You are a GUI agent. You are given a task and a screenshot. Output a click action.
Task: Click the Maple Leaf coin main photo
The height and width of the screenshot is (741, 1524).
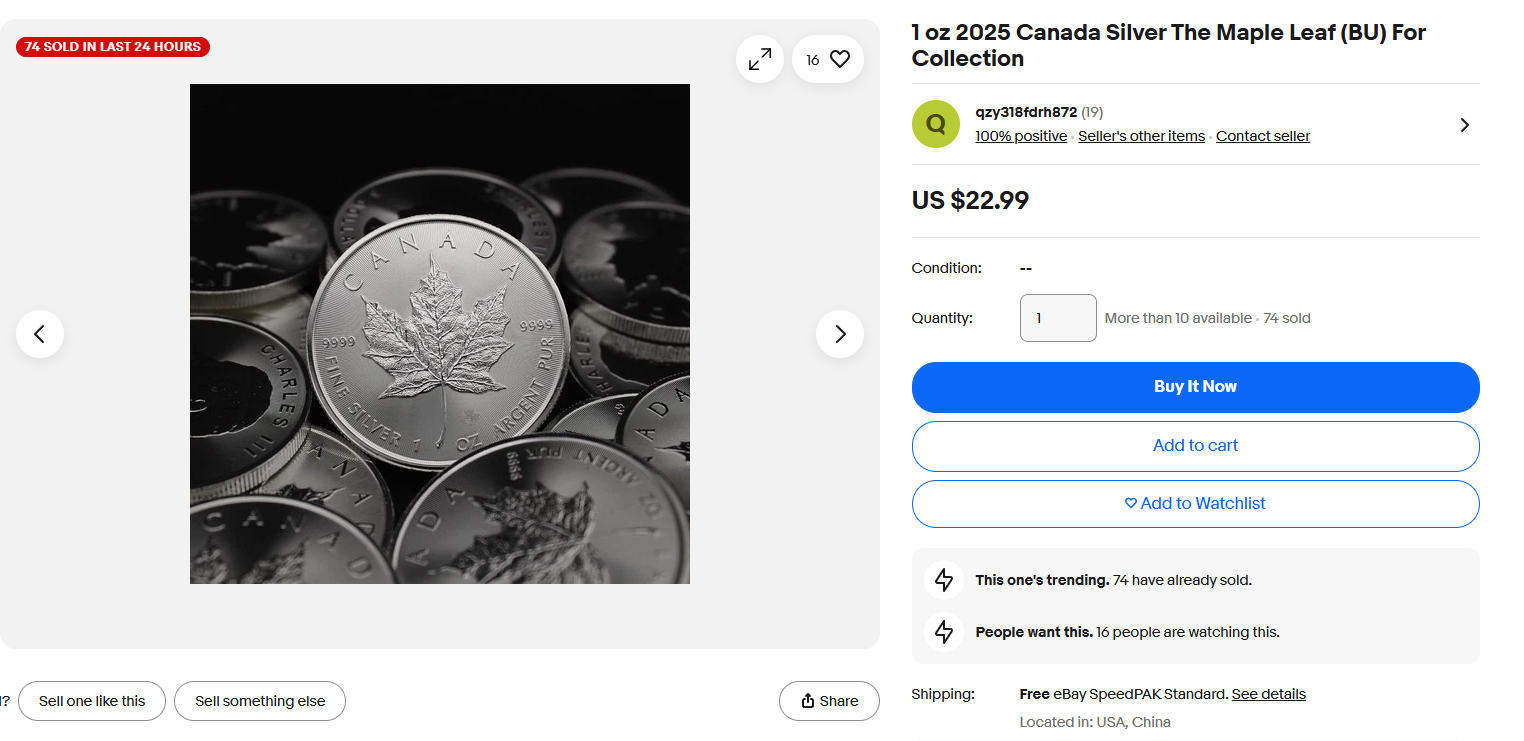point(440,334)
